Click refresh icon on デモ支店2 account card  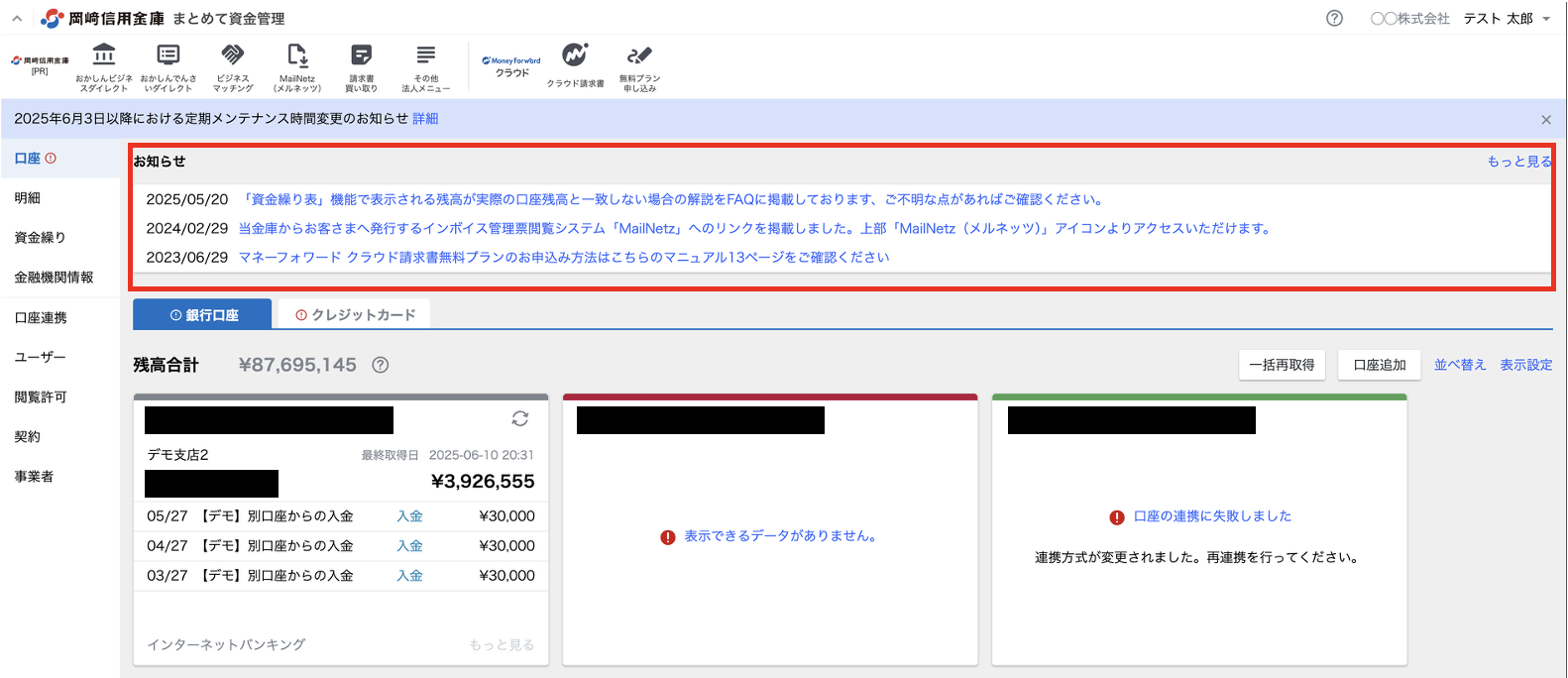[x=519, y=419]
